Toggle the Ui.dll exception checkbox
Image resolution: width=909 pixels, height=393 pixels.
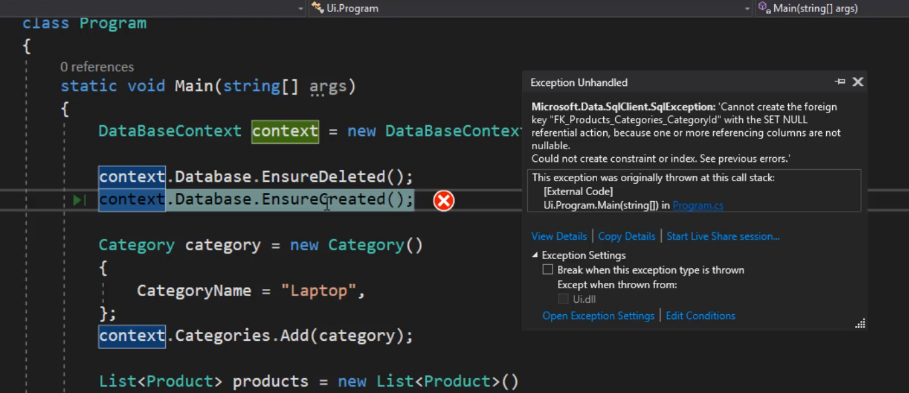(563, 299)
